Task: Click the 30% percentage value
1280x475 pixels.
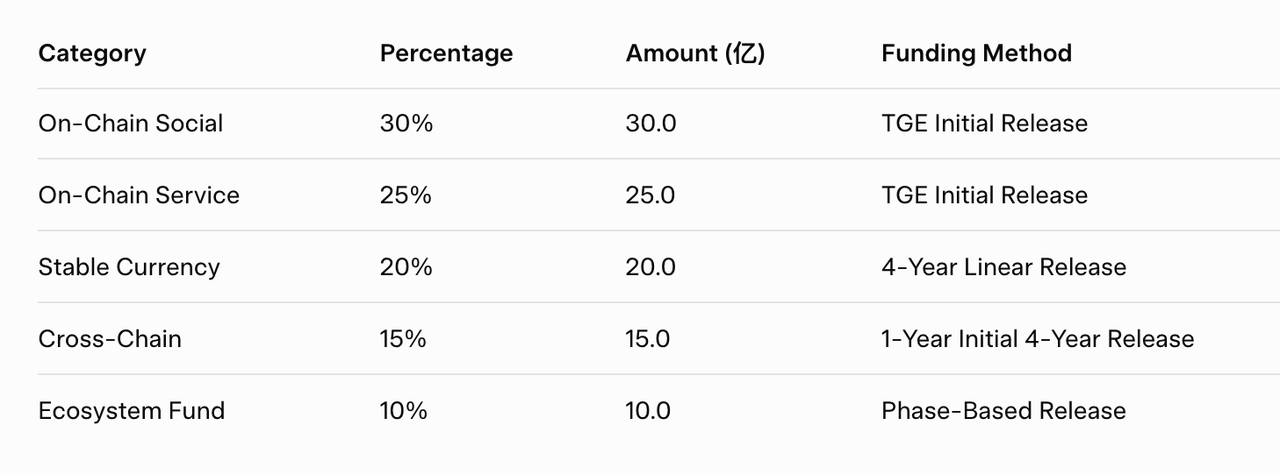Action: pyautogui.click(x=406, y=124)
